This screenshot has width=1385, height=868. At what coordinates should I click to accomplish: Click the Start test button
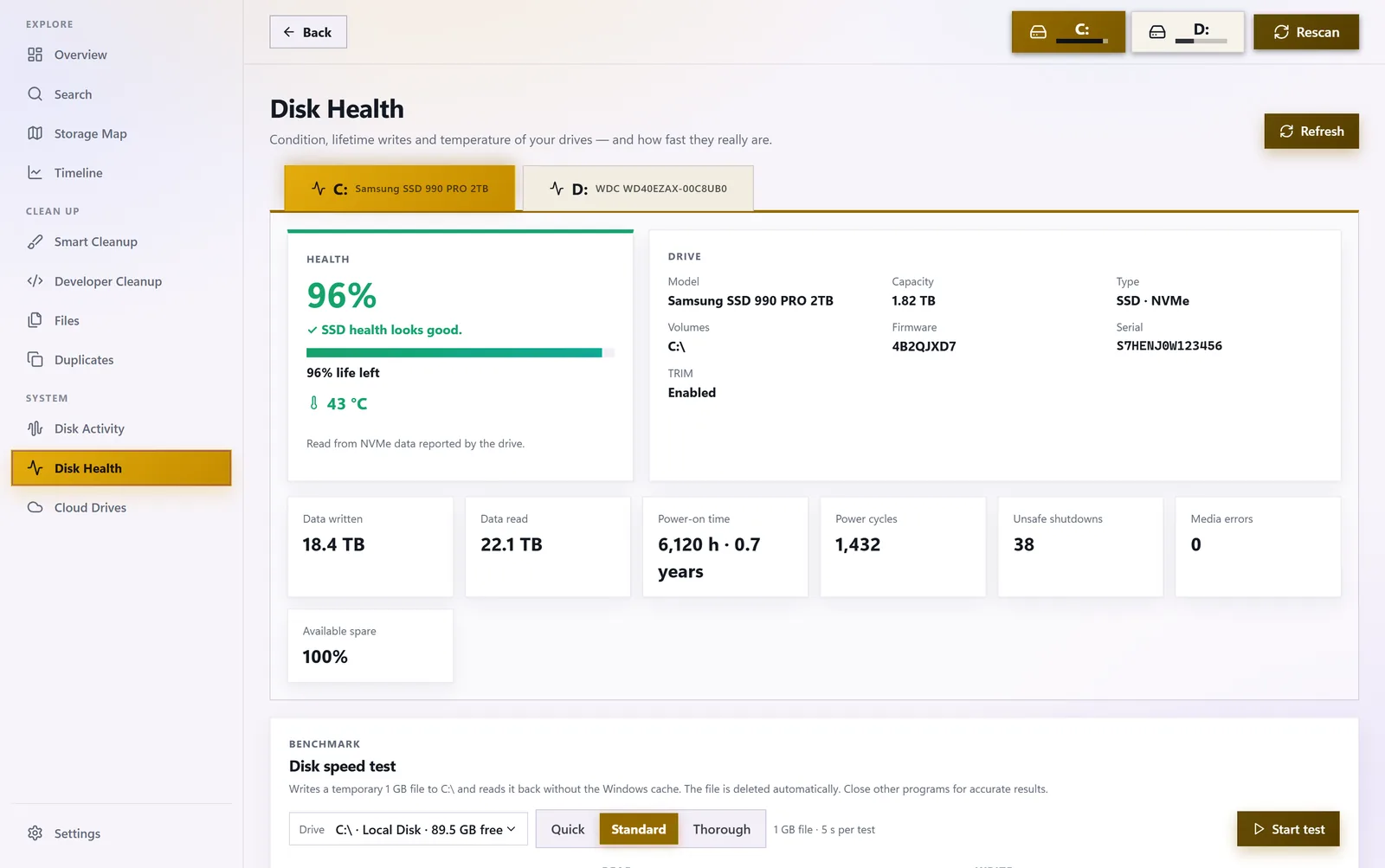(1288, 829)
